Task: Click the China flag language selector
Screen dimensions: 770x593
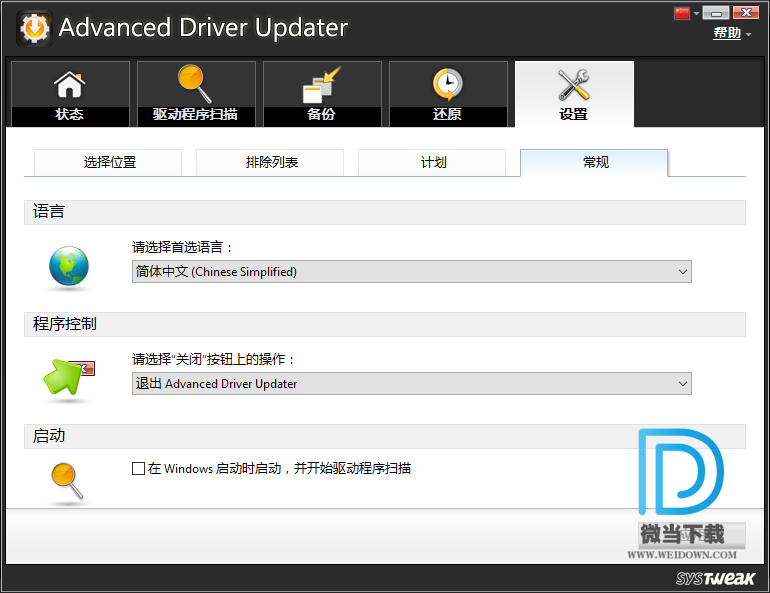Action: (x=682, y=13)
